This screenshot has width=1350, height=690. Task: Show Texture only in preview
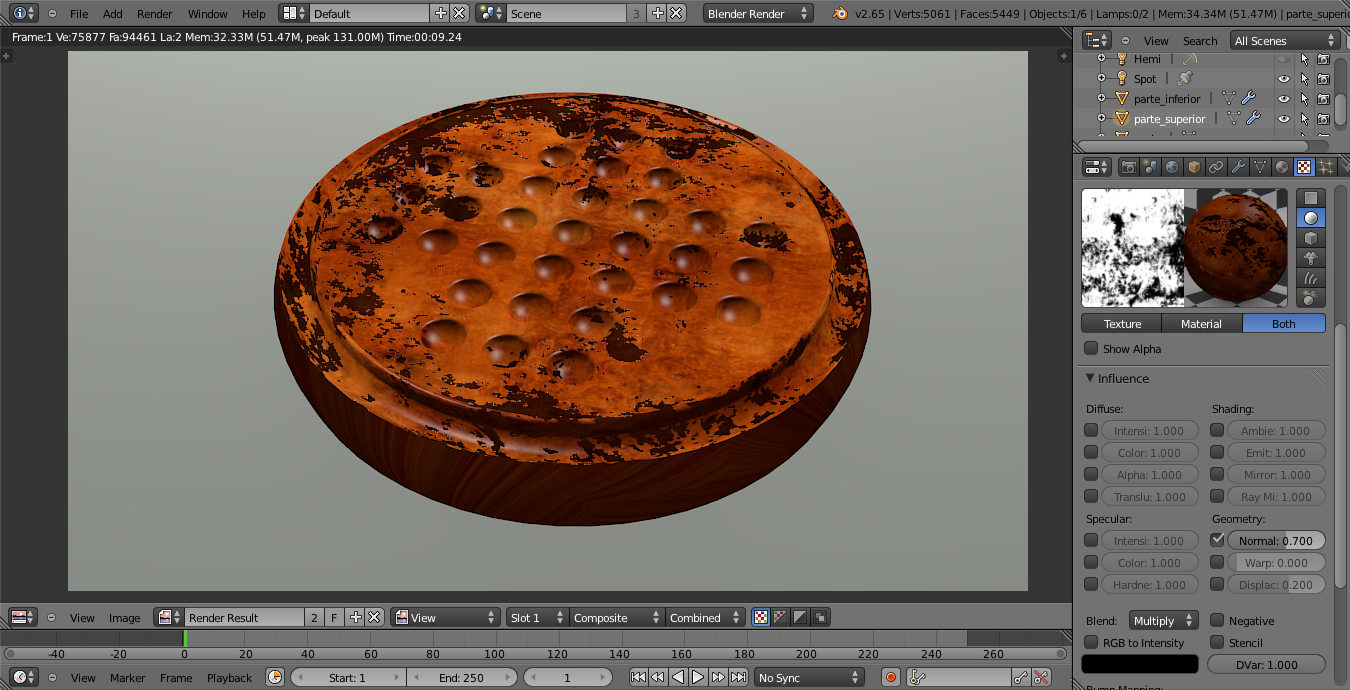(x=1122, y=324)
